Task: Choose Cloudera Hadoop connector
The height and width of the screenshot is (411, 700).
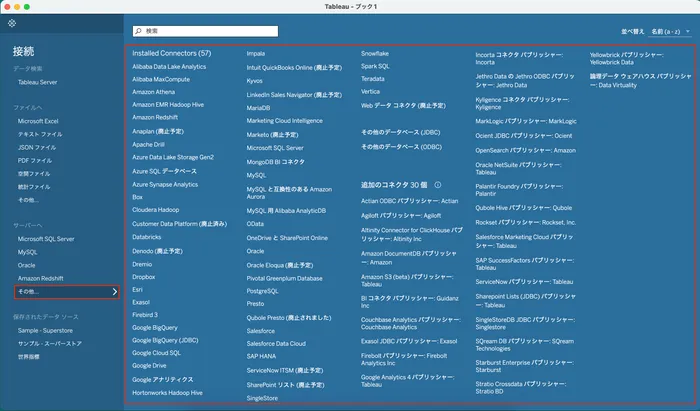Action: [x=155, y=210]
